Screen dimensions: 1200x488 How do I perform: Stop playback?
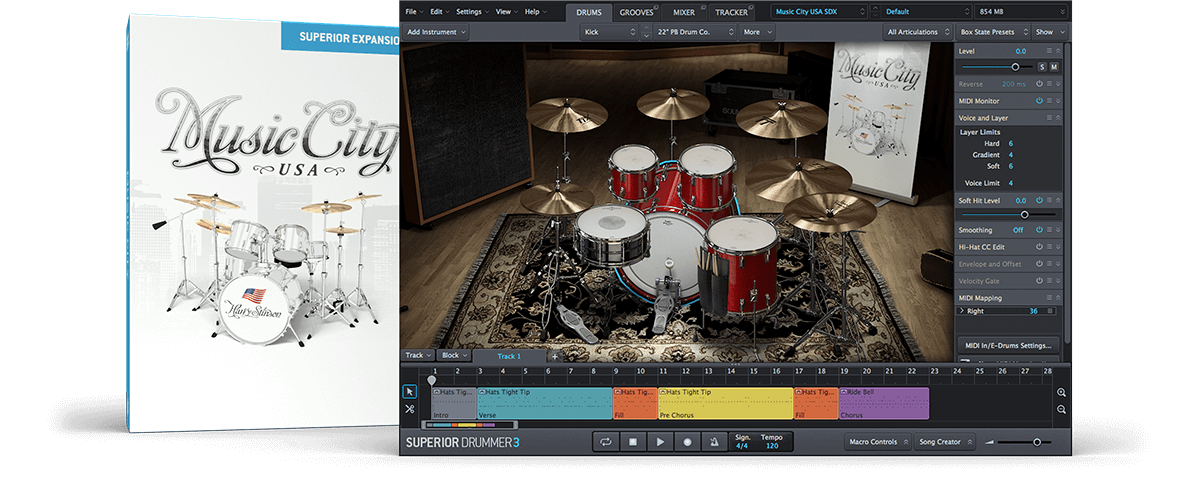pos(633,441)
